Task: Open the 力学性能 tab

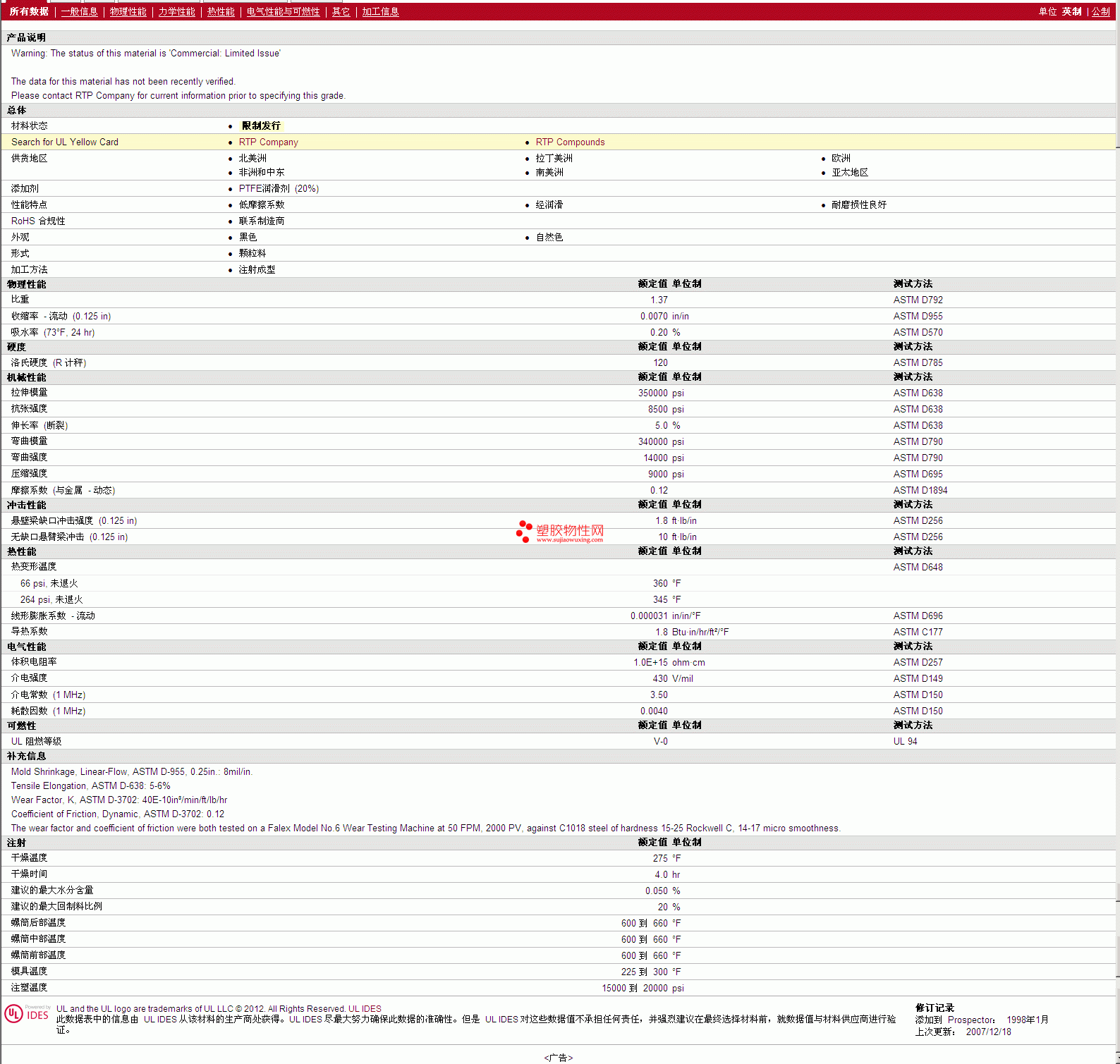Action: [176, 12]
